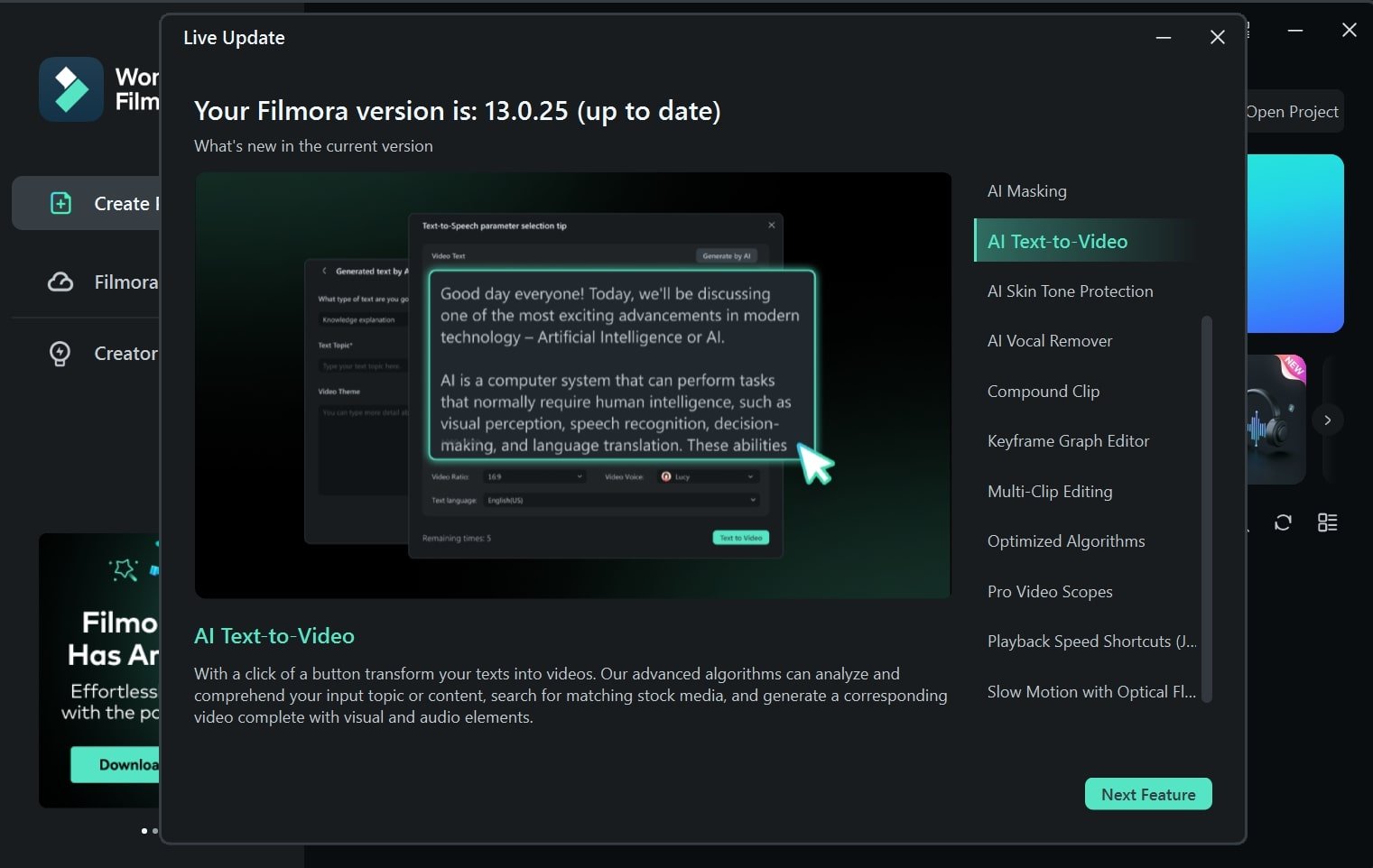The width and height of the screenshot is (1373, 868).
Task: Click the Filmora logo icon in main window
Action: pyautogui.click(x=71, y=89)
